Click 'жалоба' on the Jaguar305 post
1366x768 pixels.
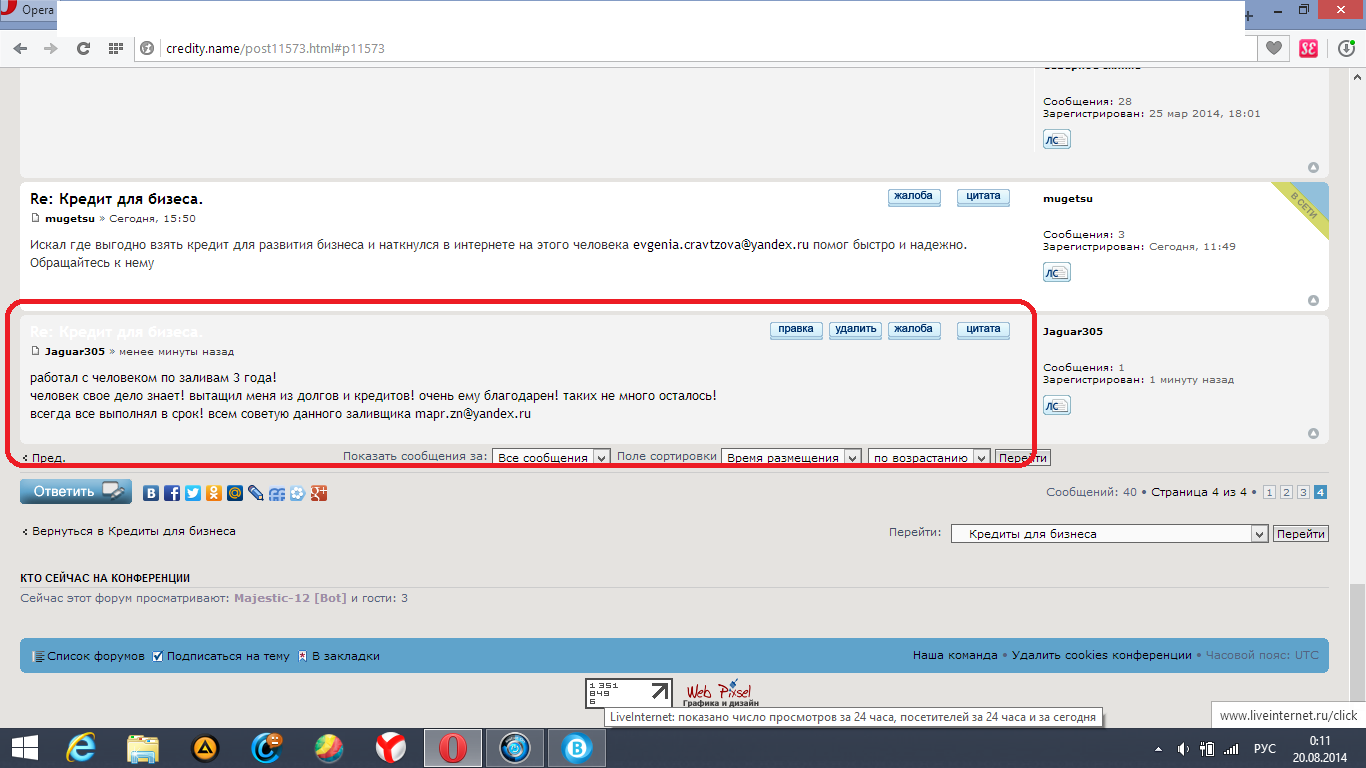914,330
